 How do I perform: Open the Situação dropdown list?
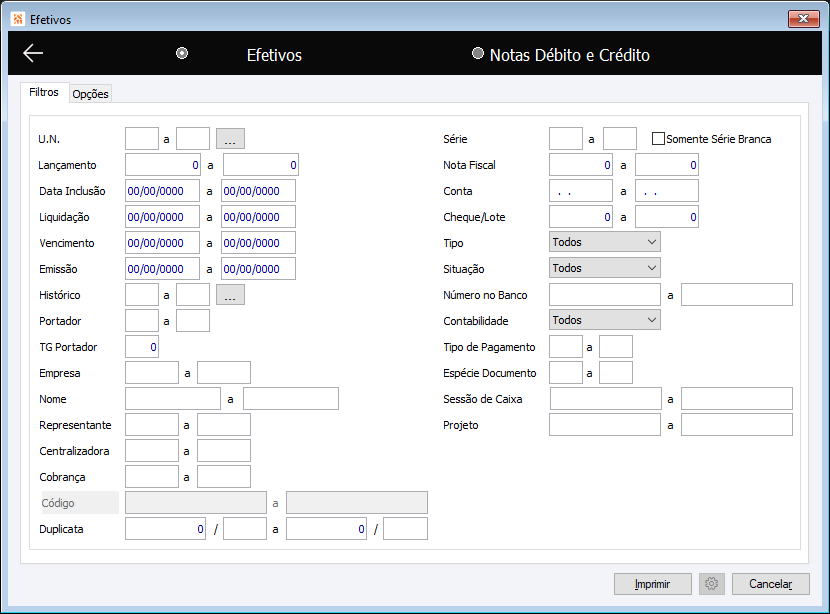click(x=605, y=268)
